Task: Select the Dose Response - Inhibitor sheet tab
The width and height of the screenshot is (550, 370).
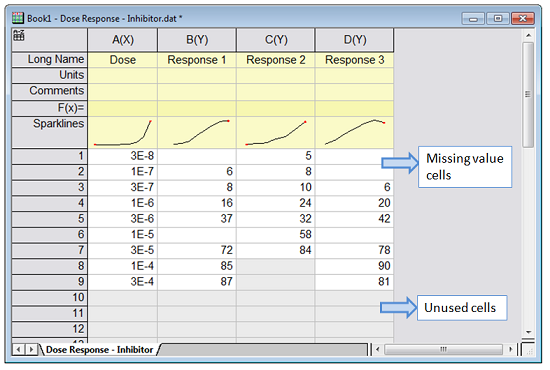Action: click(100, 350)
